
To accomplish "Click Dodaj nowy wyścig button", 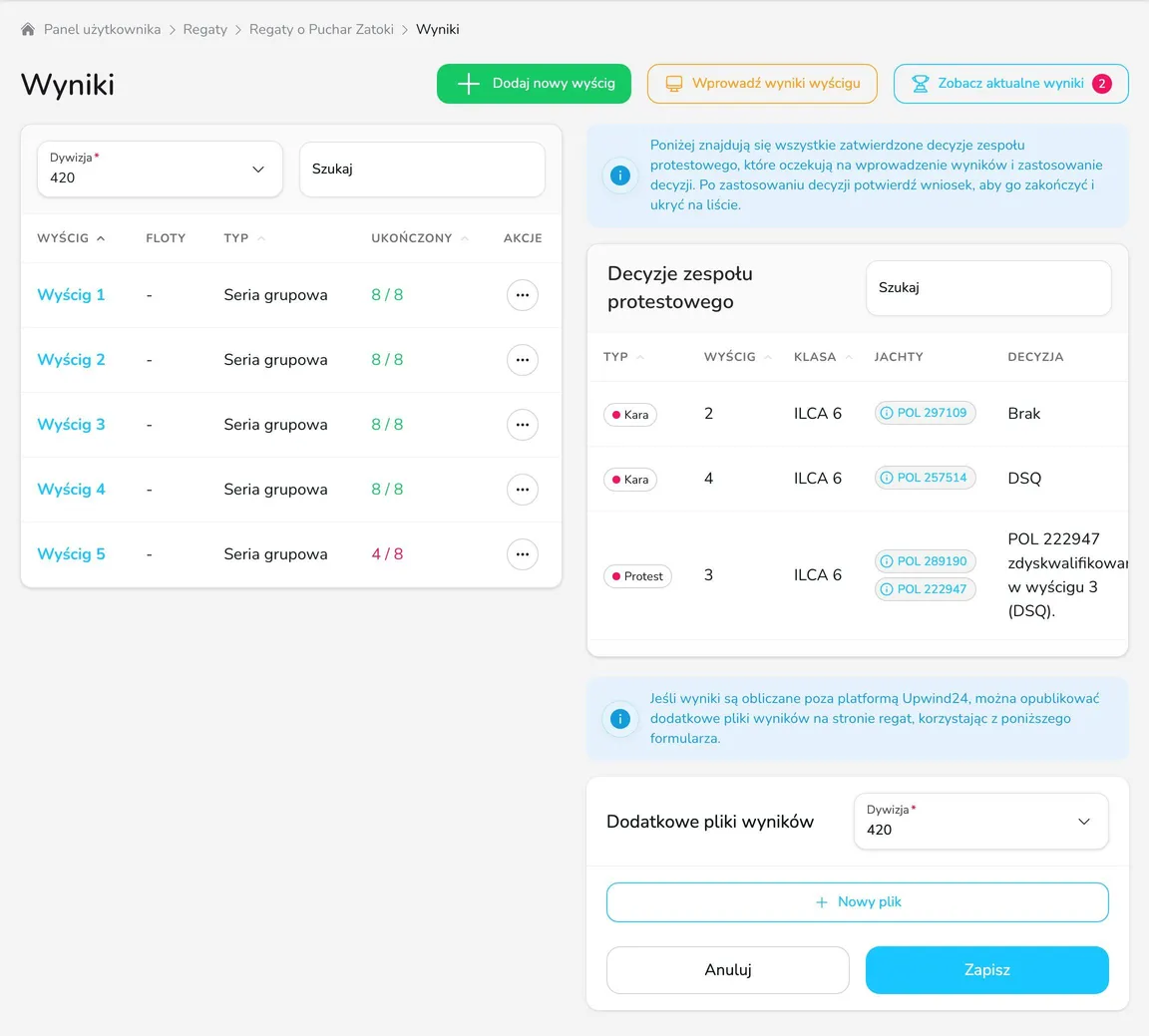I will click(534, 84).
